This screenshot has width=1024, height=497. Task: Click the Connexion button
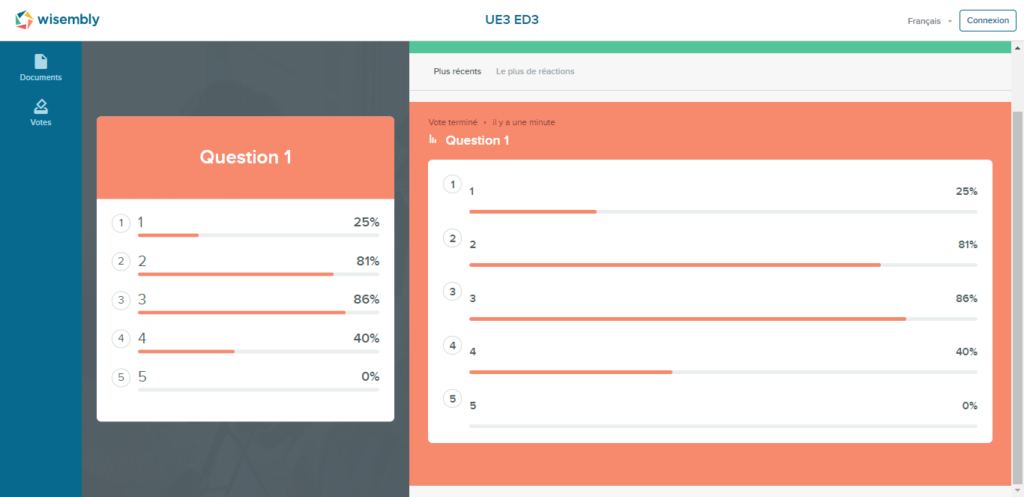click(x=987, y=20)
